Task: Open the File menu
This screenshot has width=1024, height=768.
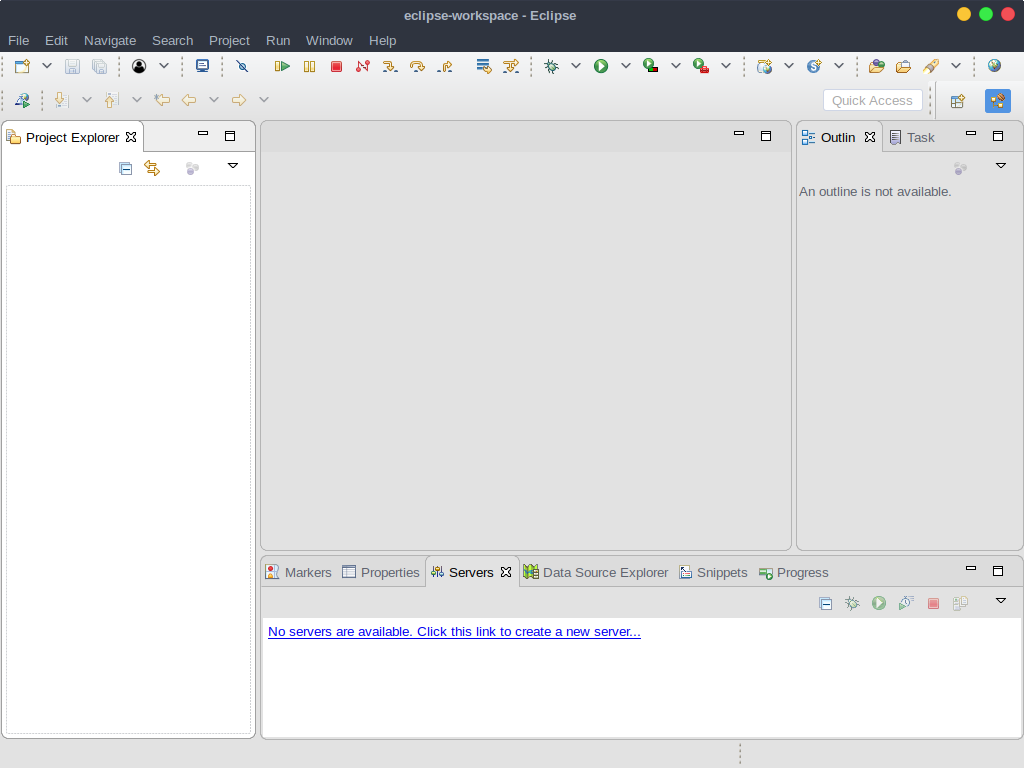Action: click(18, 40)
